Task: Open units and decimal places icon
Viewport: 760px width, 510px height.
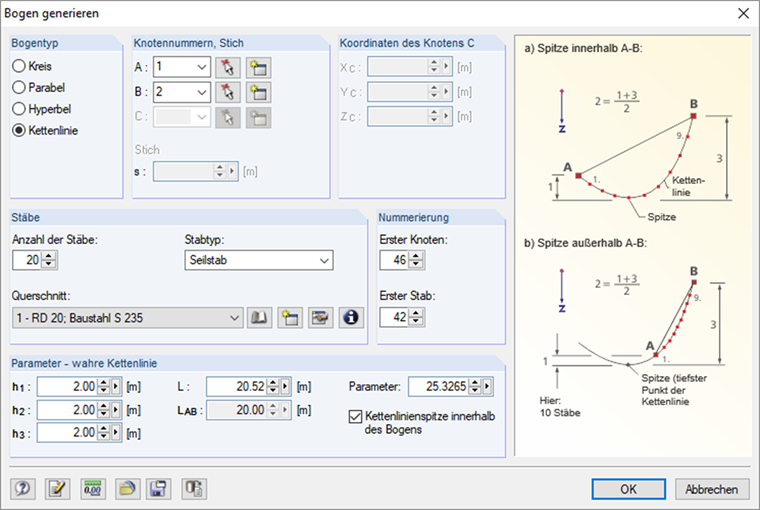Action: (93, 489)
